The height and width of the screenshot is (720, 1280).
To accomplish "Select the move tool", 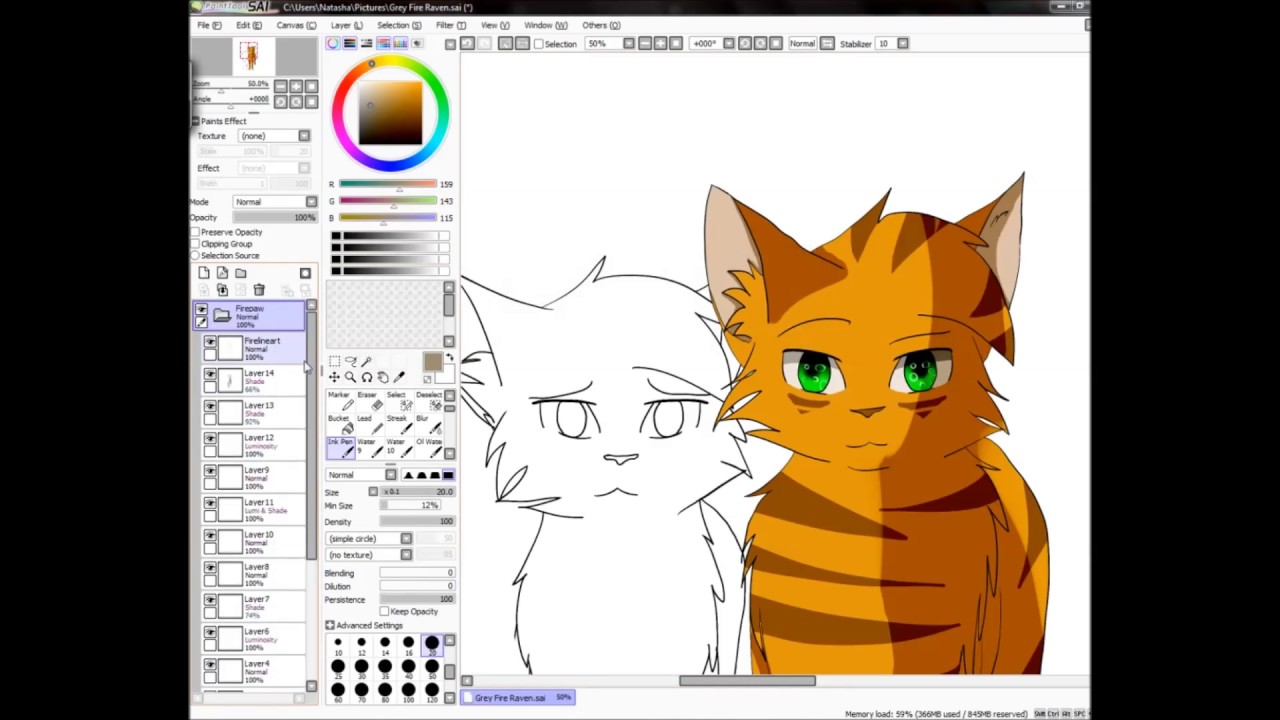I will (x=334, y=377).
